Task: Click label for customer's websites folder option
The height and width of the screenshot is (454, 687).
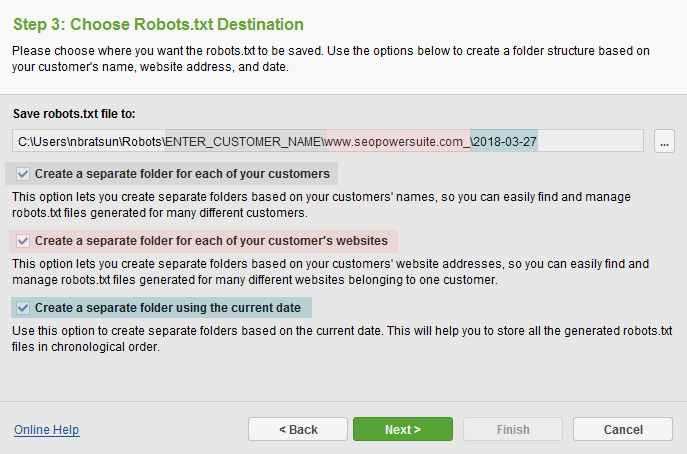Action: tap(211, 241)
